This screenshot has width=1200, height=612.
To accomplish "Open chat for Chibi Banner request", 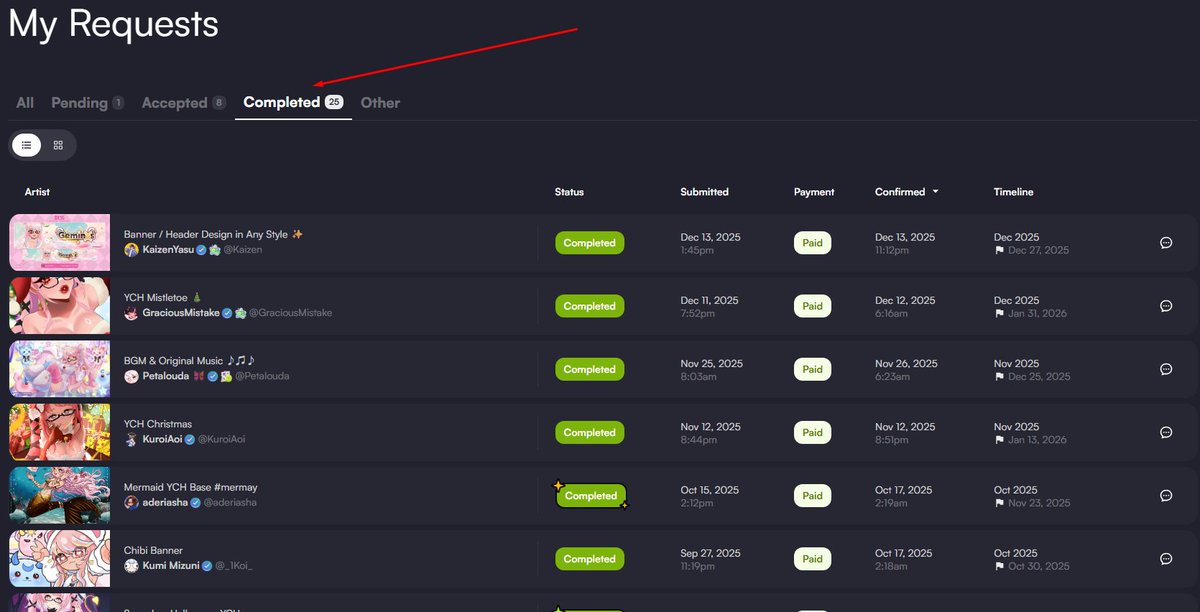I will point(1166,558).
